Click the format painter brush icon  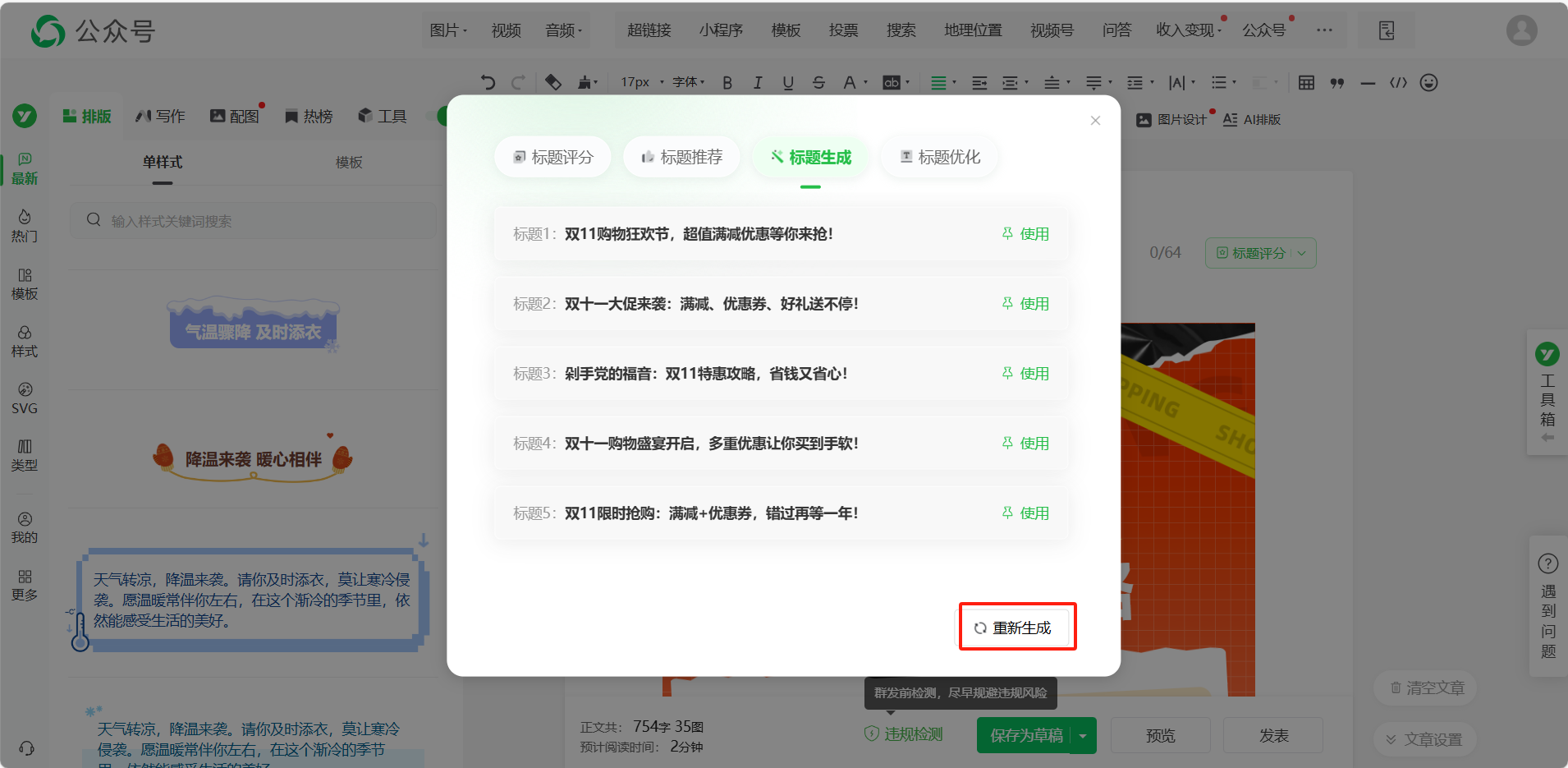point(585,82)
